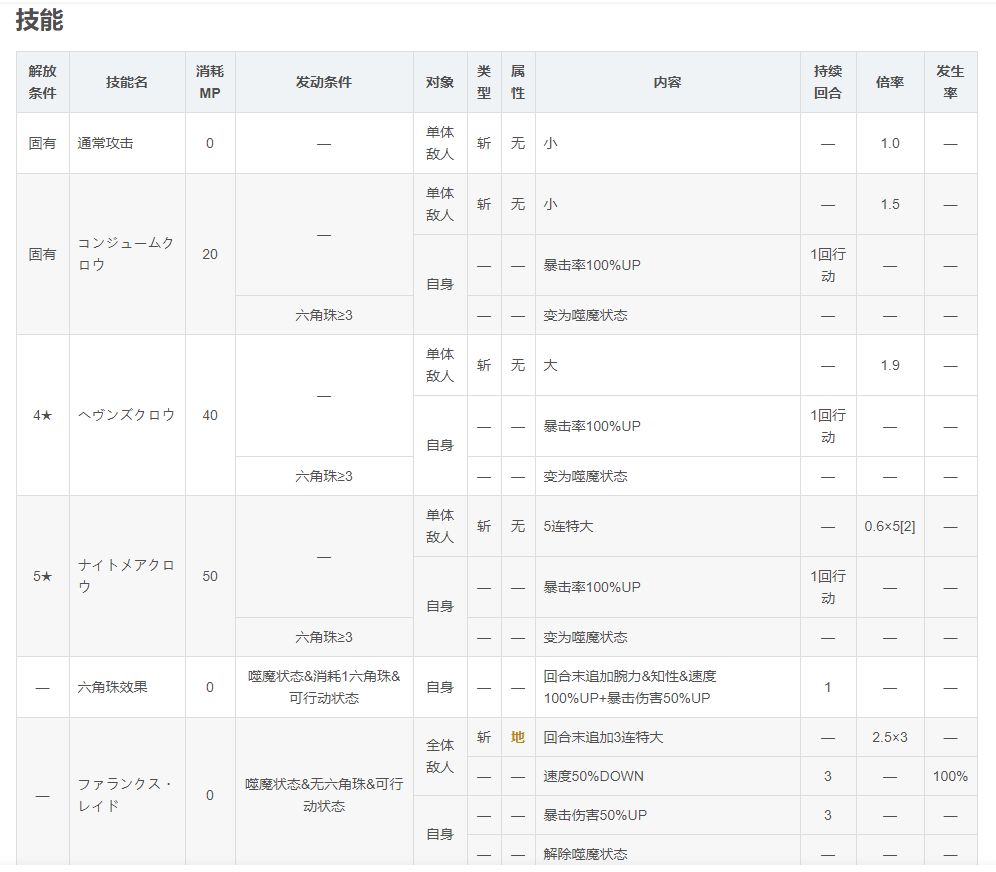Select the 对象 column header

[440, 82]
